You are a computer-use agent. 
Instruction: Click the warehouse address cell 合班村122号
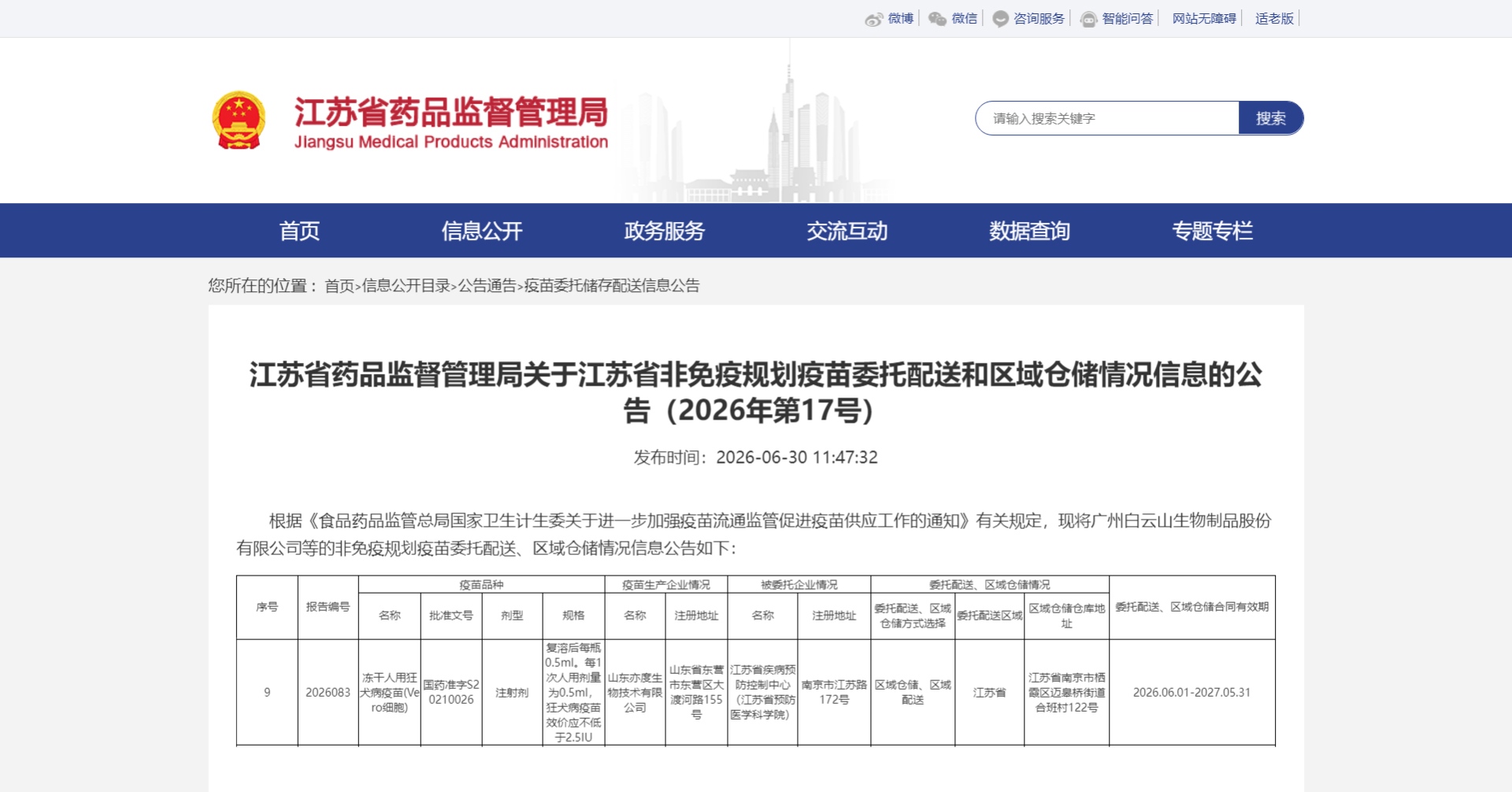pyautogui.click(x=1066, y=693)
